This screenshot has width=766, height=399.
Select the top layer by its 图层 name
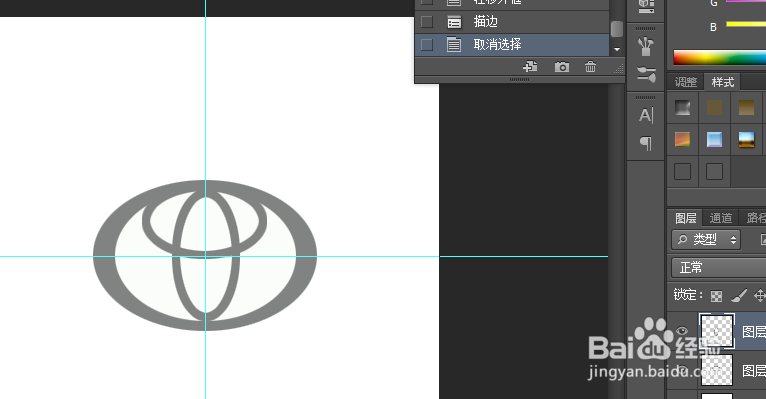[754, 332]
